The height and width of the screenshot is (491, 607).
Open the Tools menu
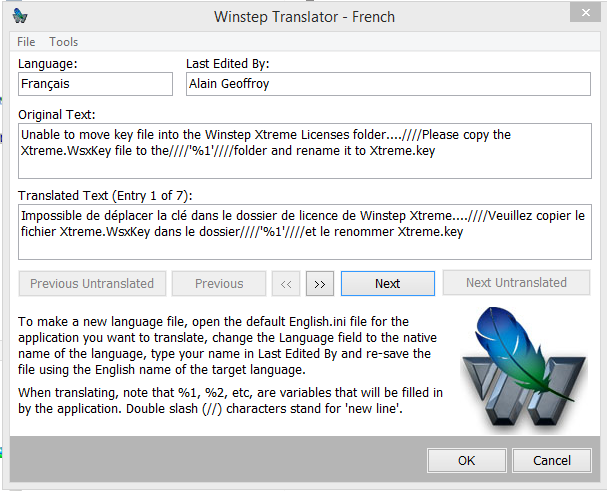(x=64, y=42)
